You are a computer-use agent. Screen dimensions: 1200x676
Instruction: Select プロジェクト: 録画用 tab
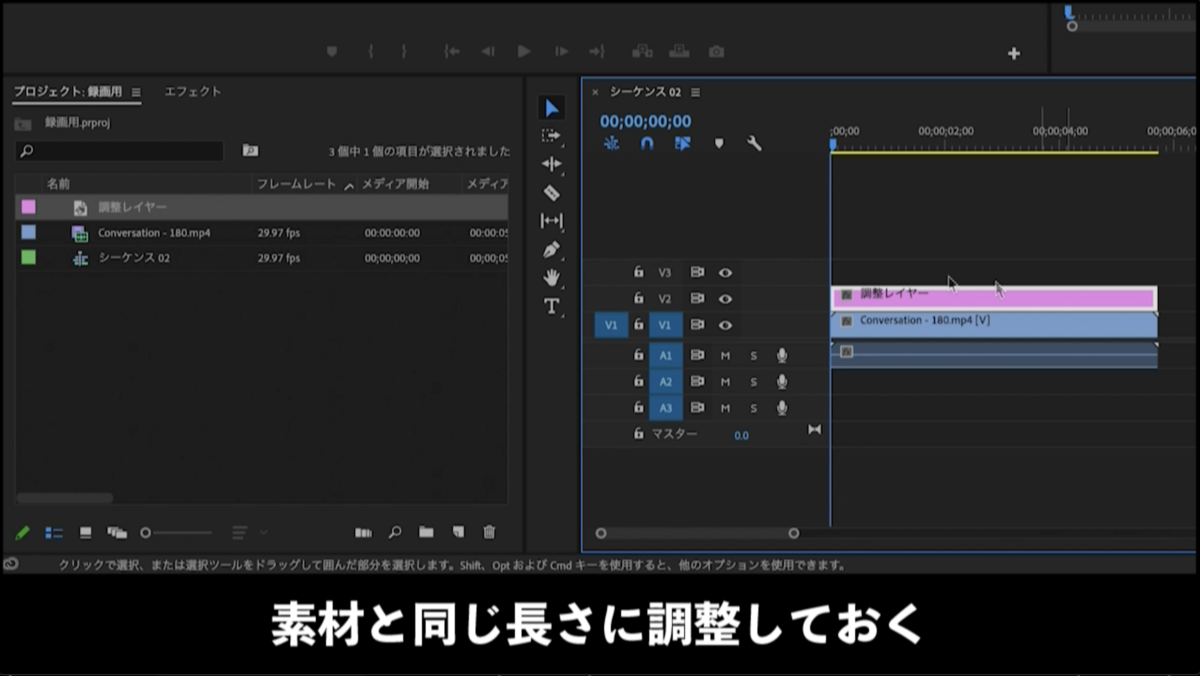pyautogui.click(x=68, y=91)
